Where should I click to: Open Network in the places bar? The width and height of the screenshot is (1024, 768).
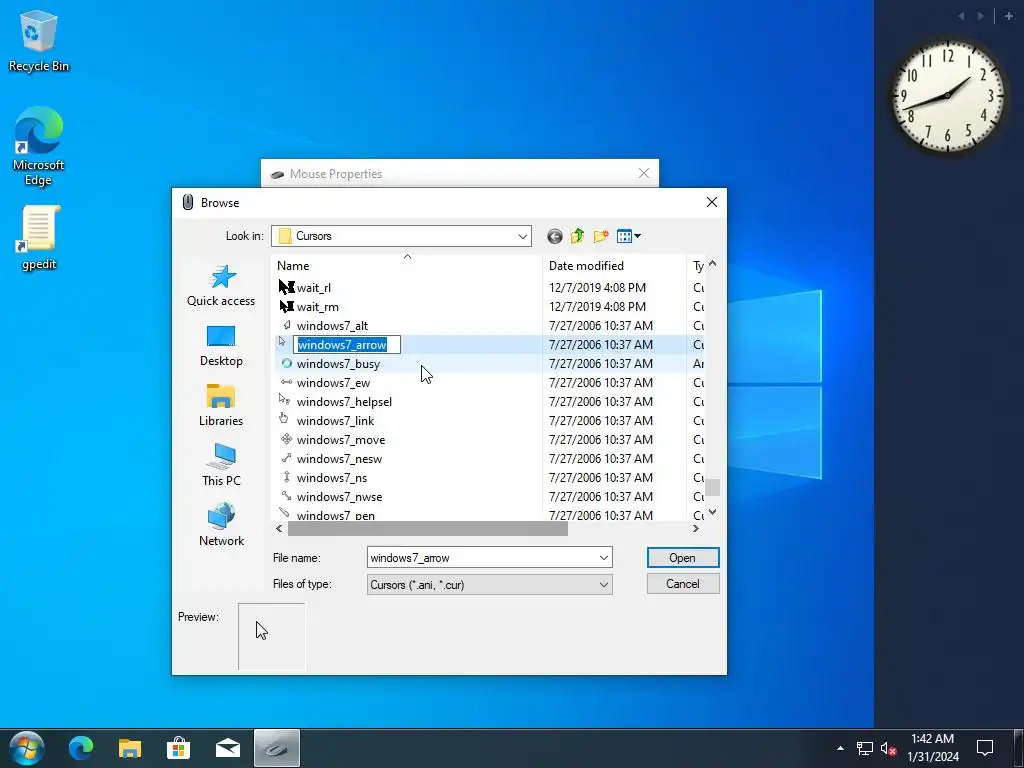pos(221,525)
